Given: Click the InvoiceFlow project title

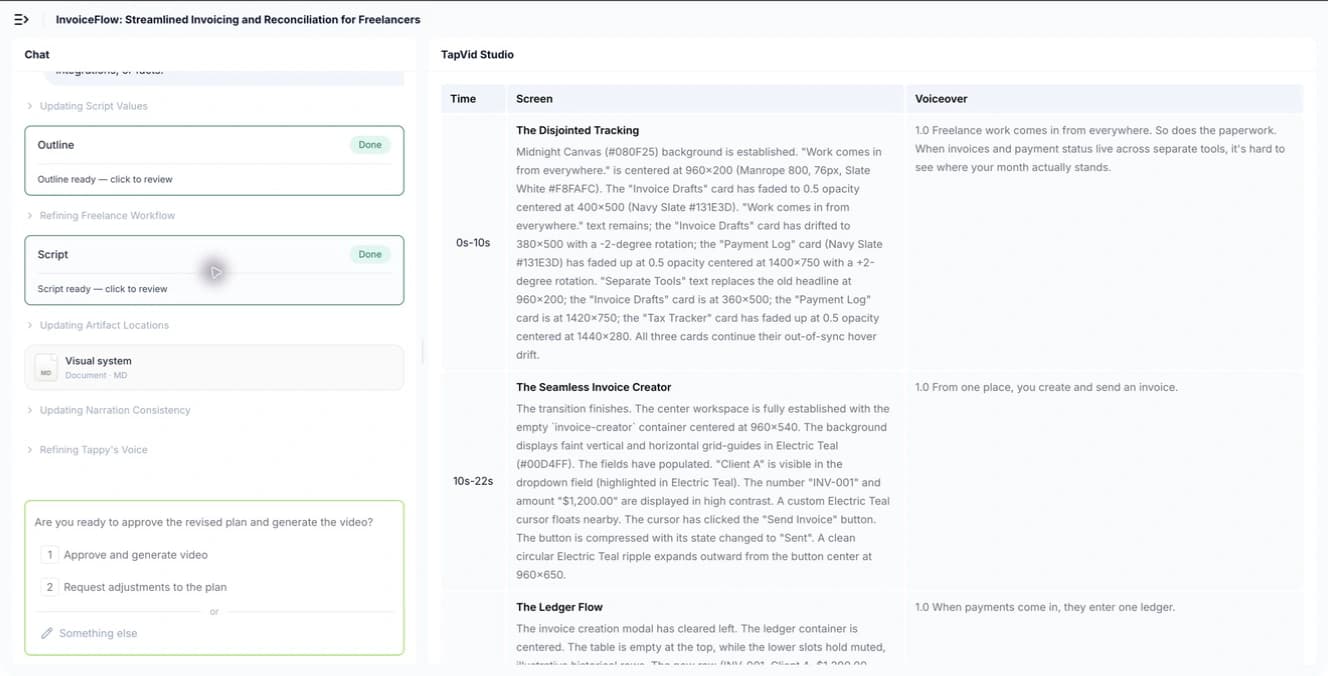Looking at the screenshot, I should coord(238,19).
